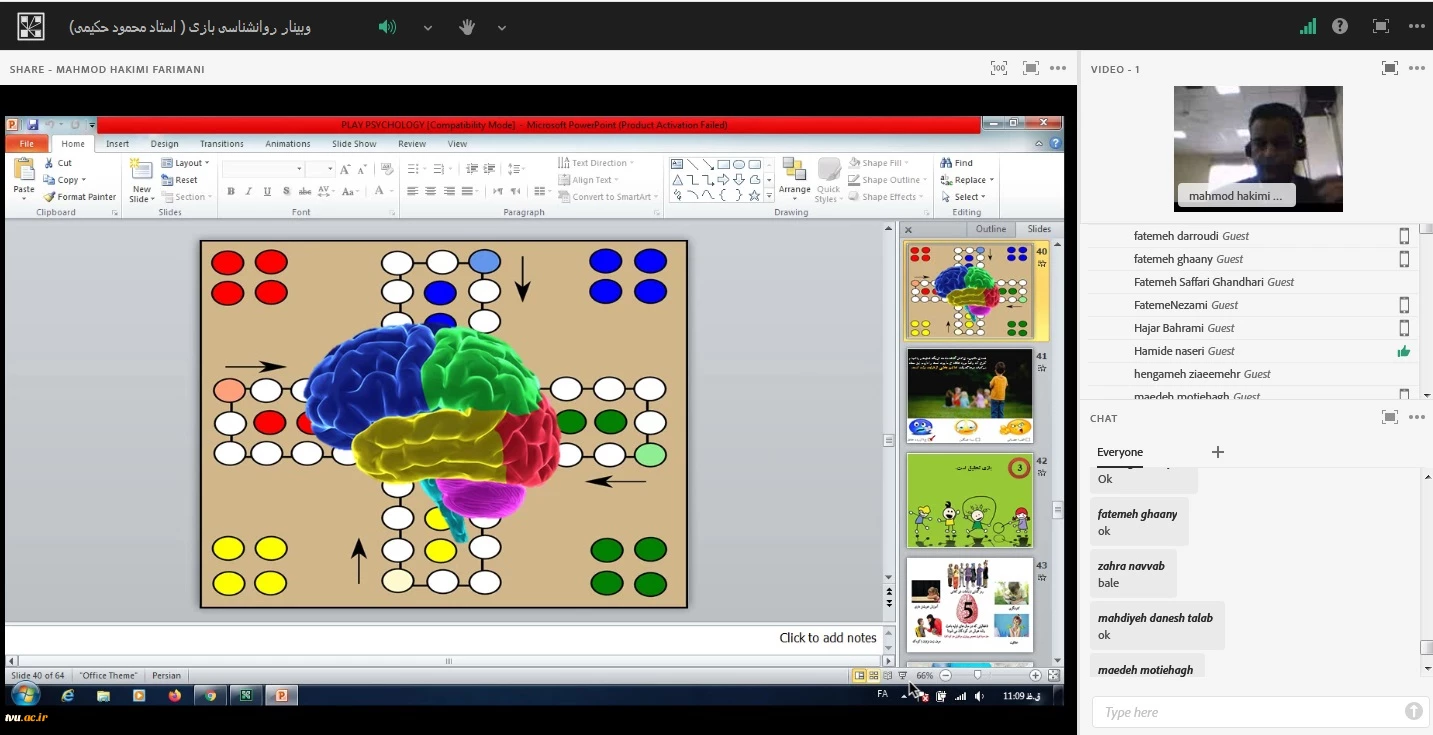Send the chat message with arrow button
Image resolution: width=1433 pixels, height=735 pixels.
tap(1413, 711)
